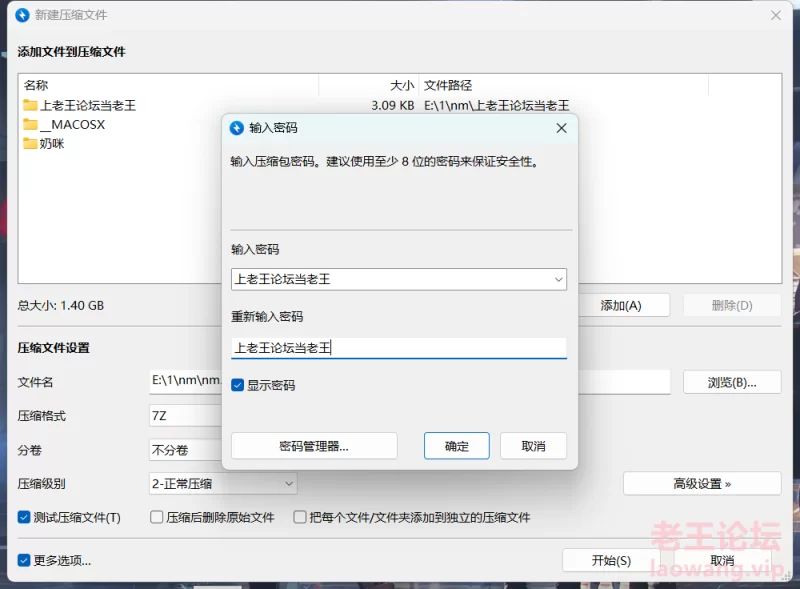
Task: Click the 上老王论坛当老王 folder icon
Action: [30, 106]
